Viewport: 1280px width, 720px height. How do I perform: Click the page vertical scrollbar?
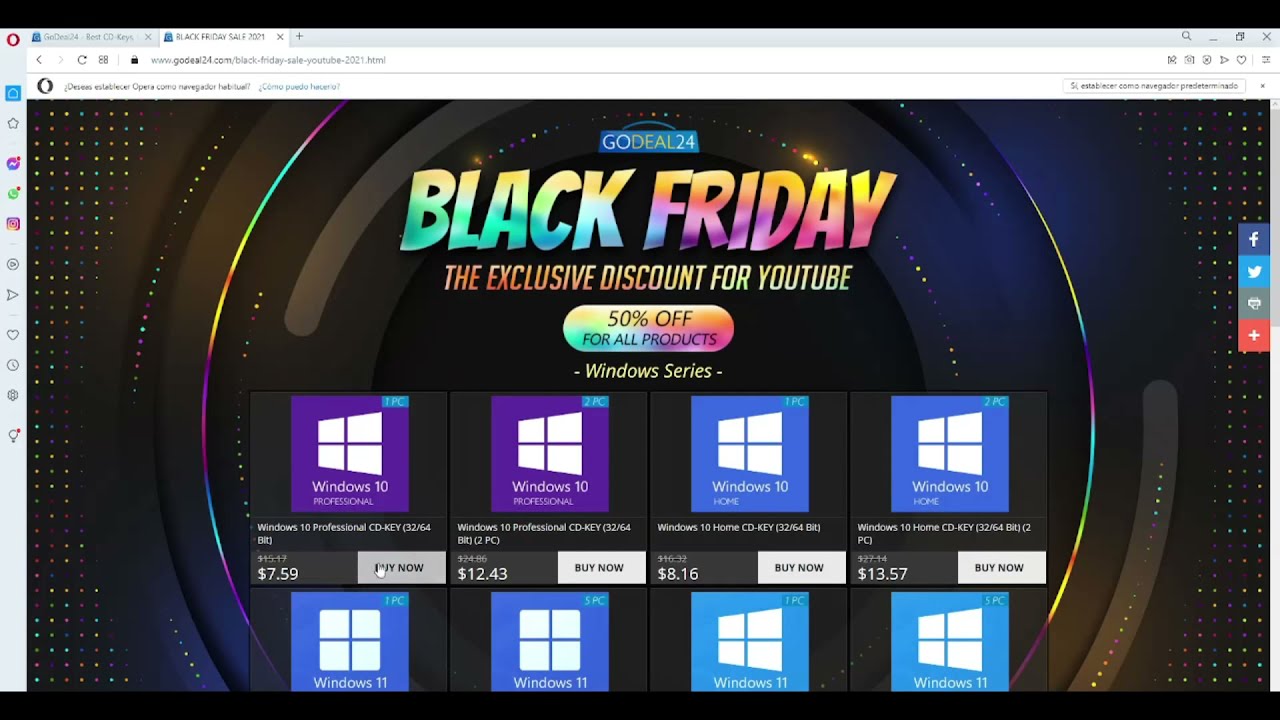coord(1274,395)
